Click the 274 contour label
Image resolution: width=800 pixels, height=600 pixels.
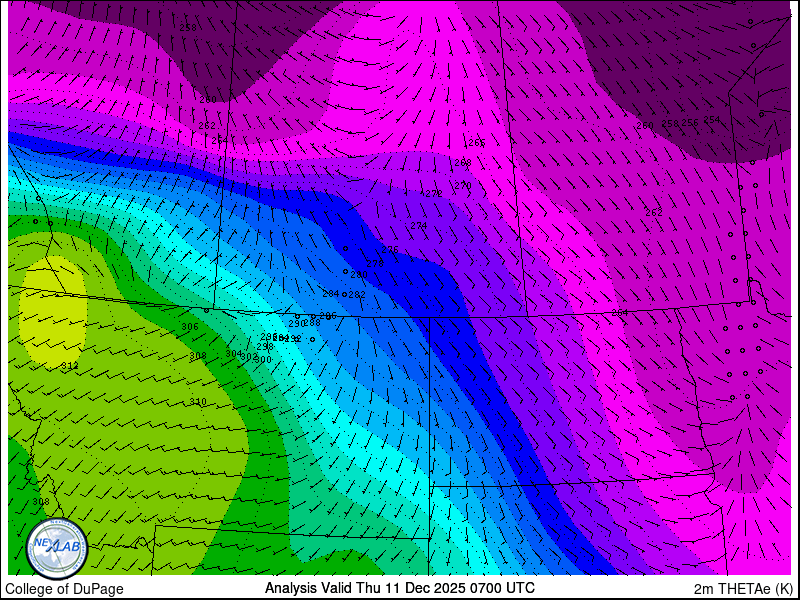pyautogui.click(x=419, y=226)
